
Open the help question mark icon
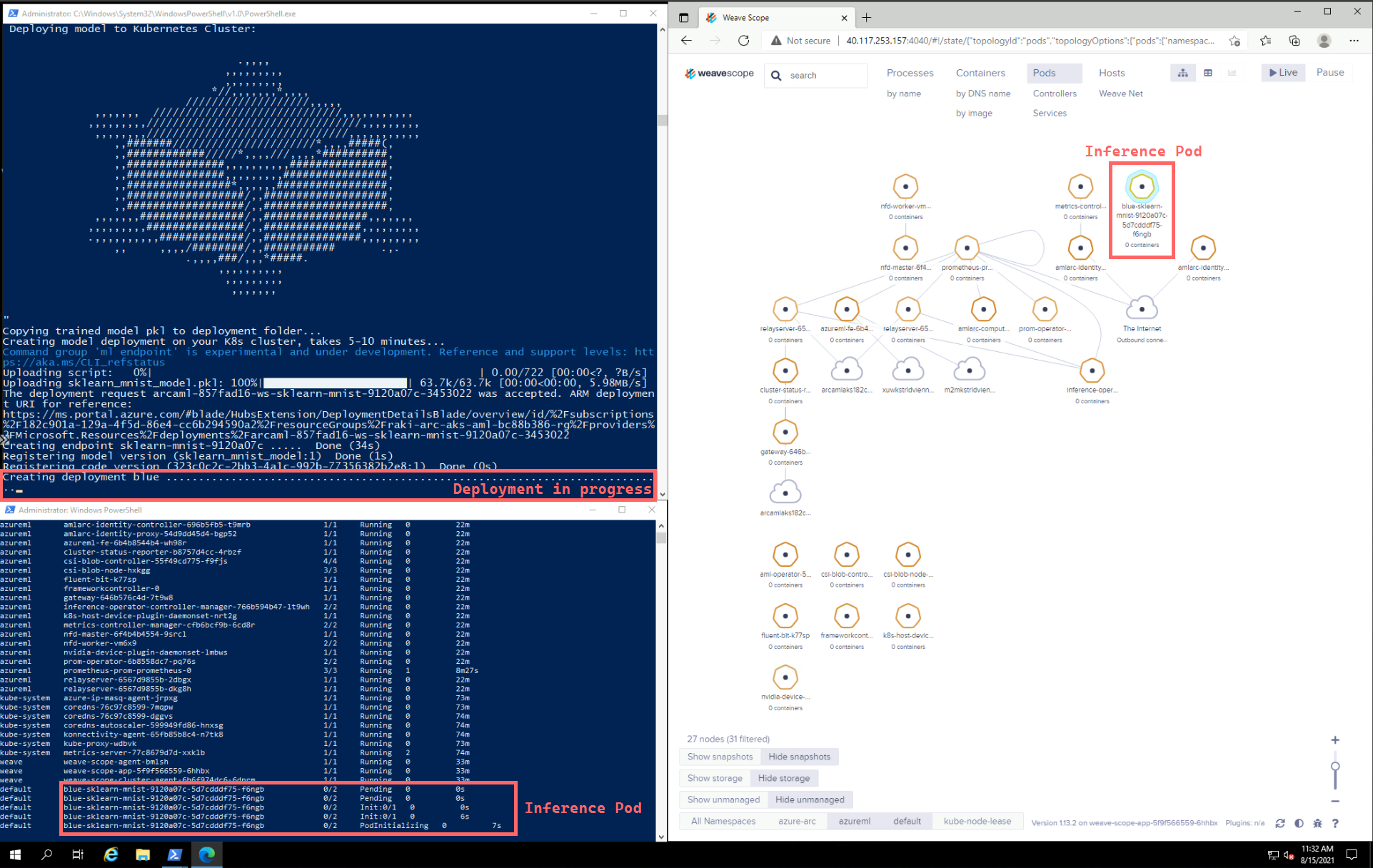click(1335, 823)
